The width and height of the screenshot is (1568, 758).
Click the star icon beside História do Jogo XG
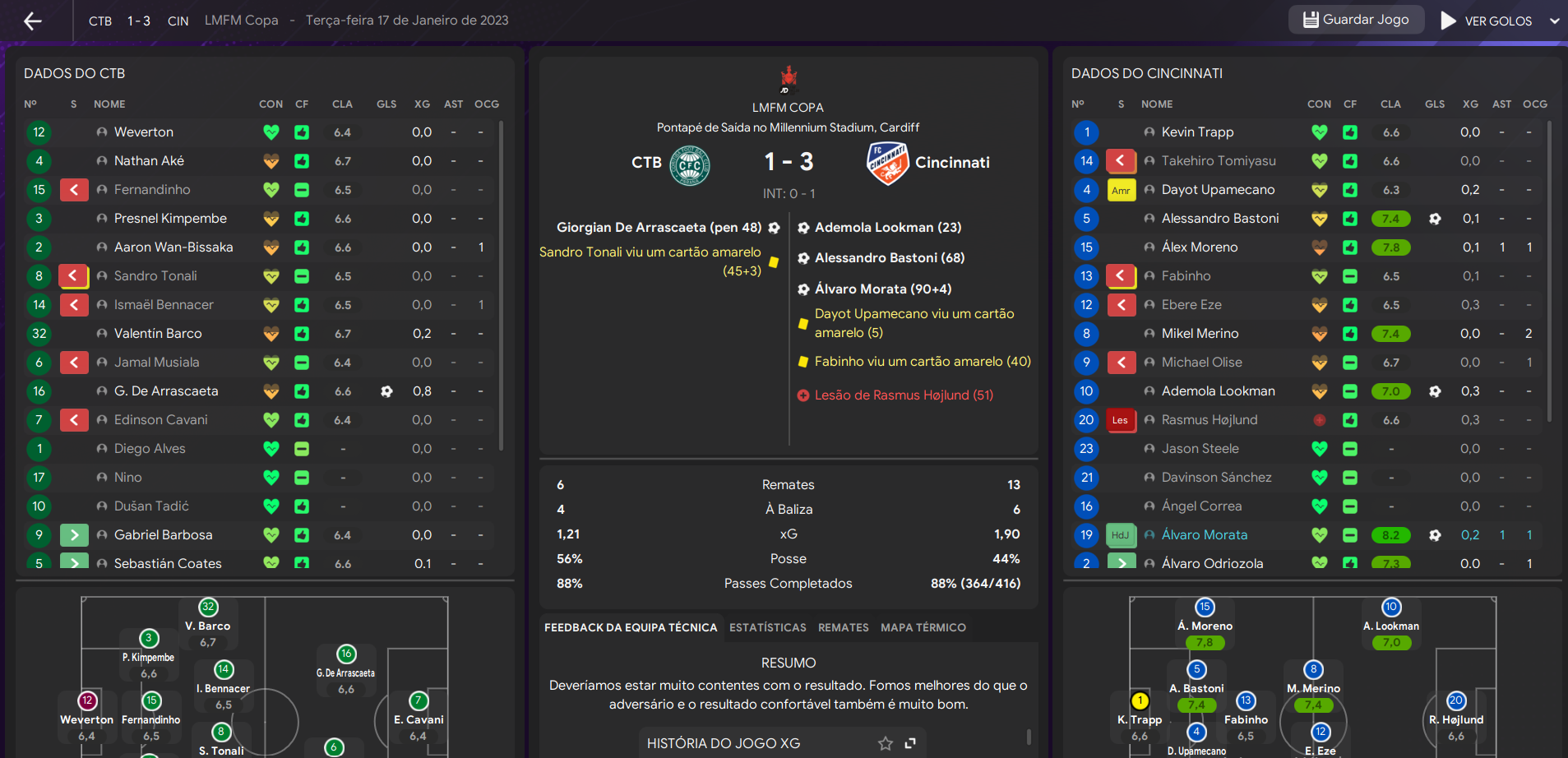(886, 743)
